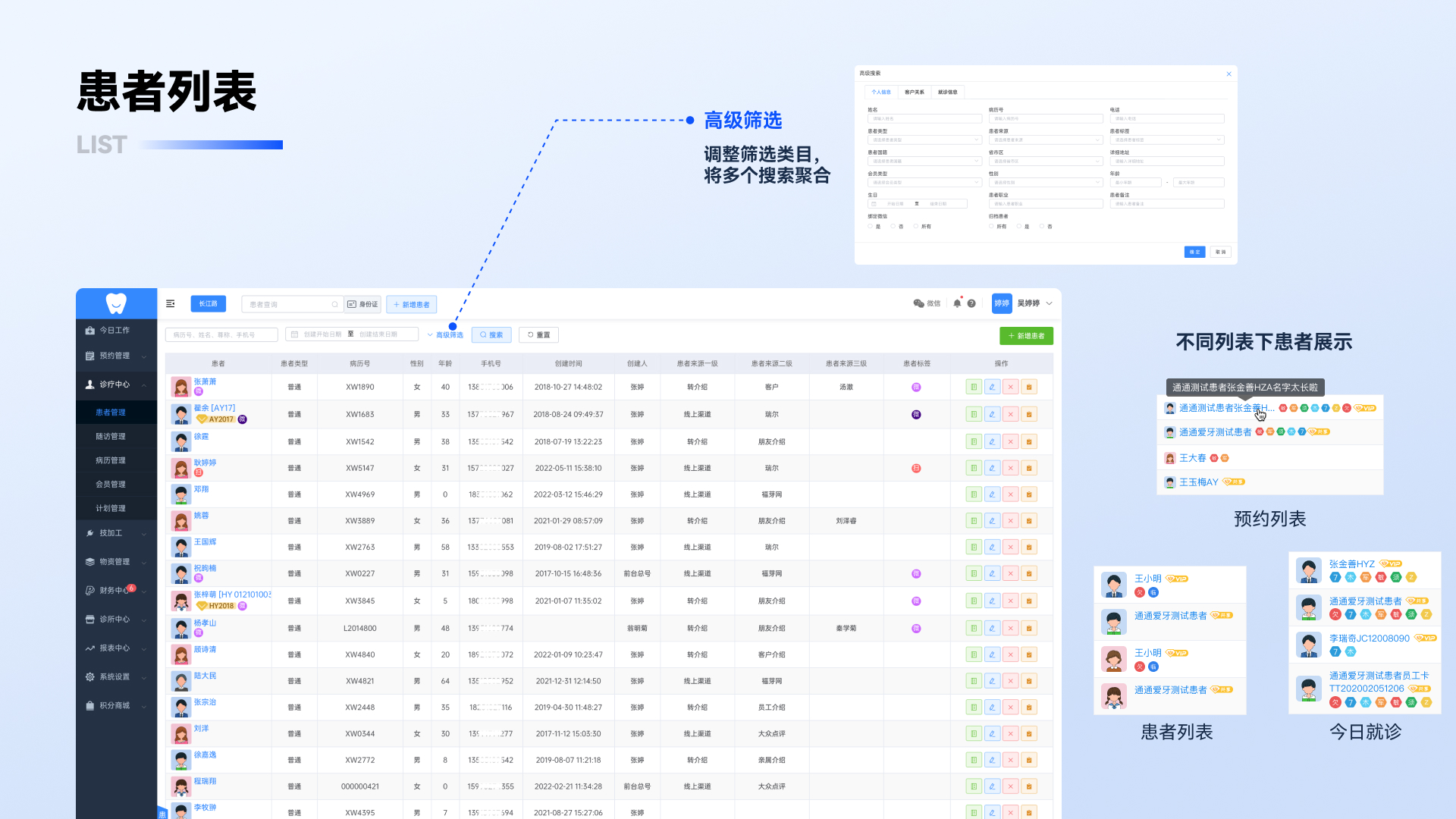This screenshot has width=1456, height=819.
Task: Click the delete X icon for 张萧萧
Action: [x=1010, y=387]
